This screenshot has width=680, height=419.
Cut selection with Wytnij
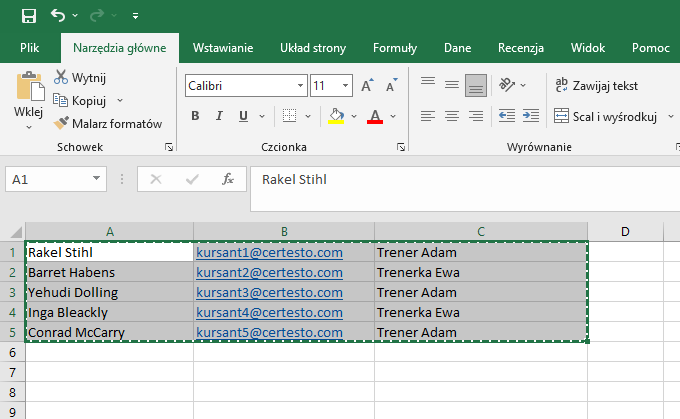pos(80,78)
